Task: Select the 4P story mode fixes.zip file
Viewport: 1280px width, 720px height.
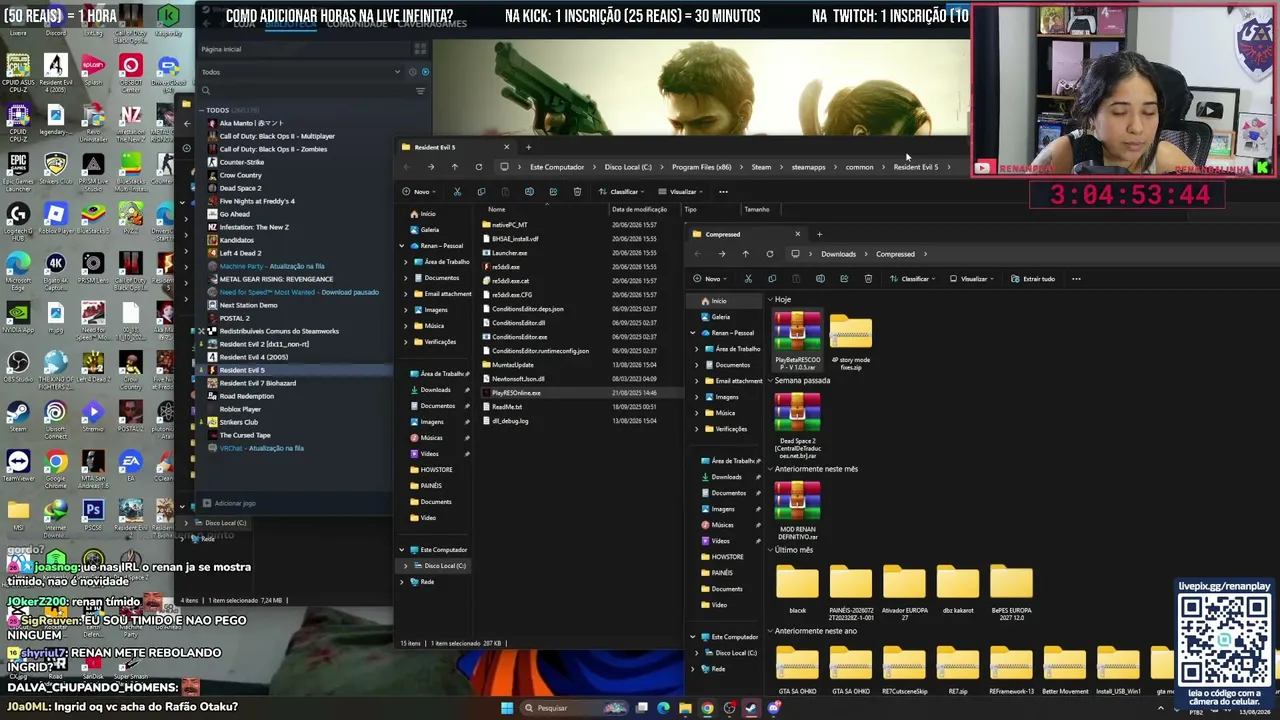Action: pos(850,343)
